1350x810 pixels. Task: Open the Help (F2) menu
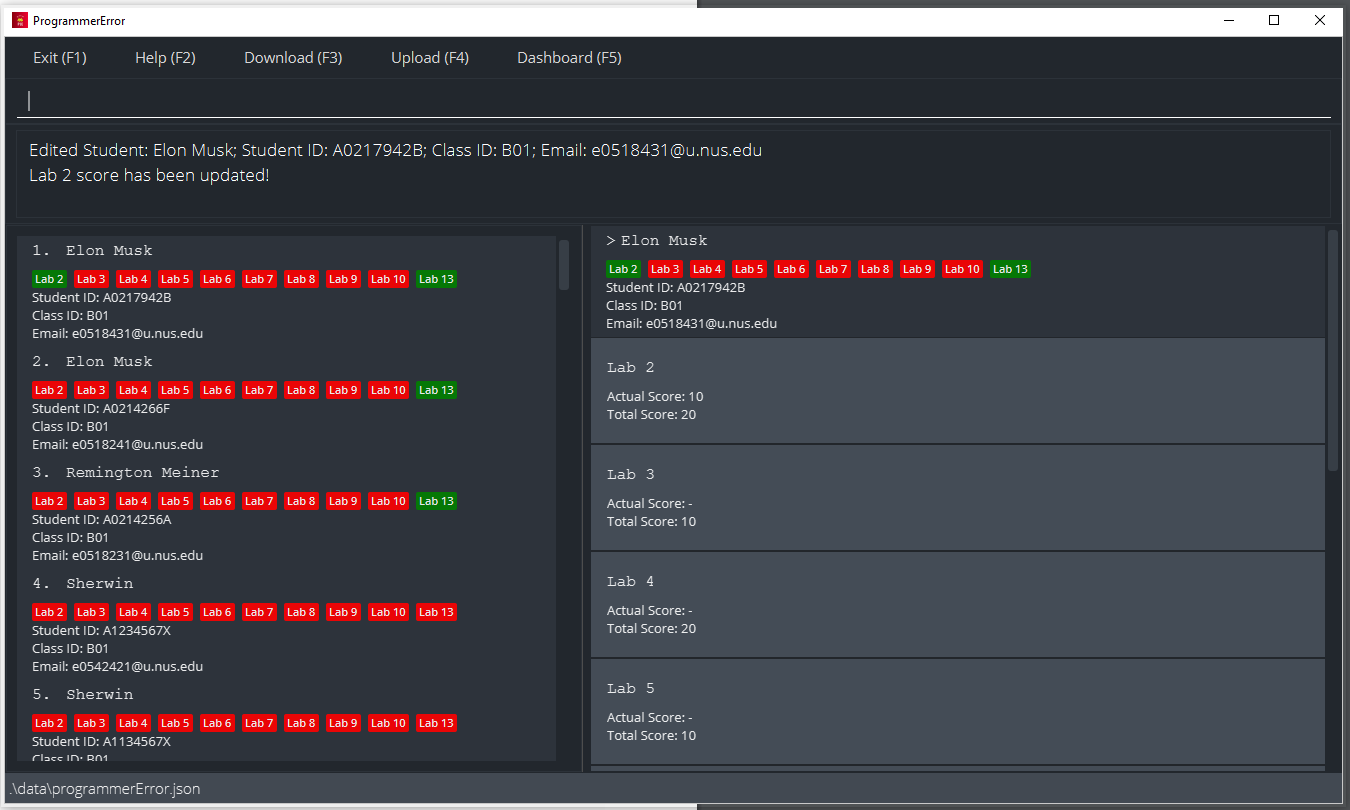165,58
